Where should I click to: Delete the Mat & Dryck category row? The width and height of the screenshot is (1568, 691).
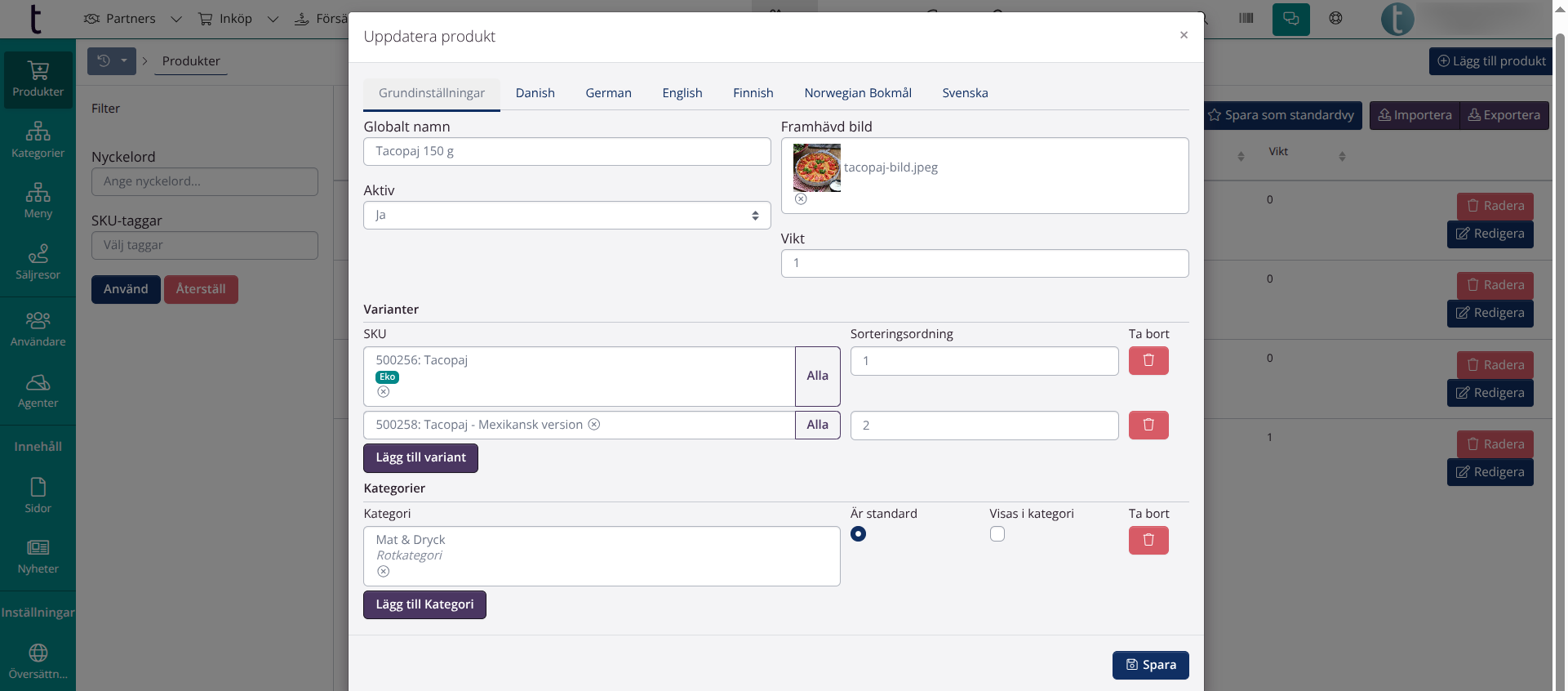click(x=1148, y=540)
